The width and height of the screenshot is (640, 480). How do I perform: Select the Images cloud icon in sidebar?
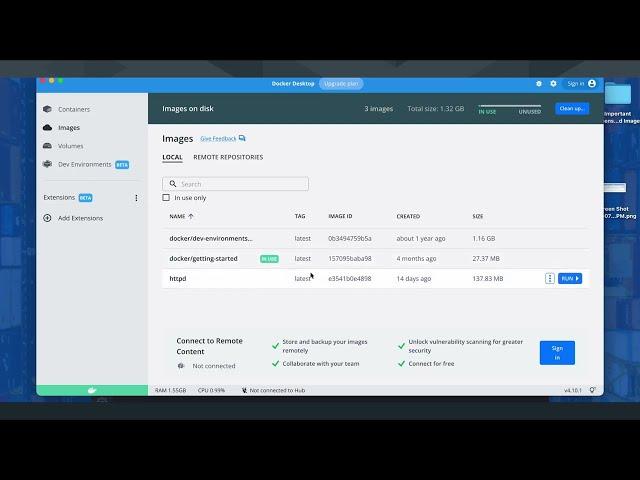(47, 127)
